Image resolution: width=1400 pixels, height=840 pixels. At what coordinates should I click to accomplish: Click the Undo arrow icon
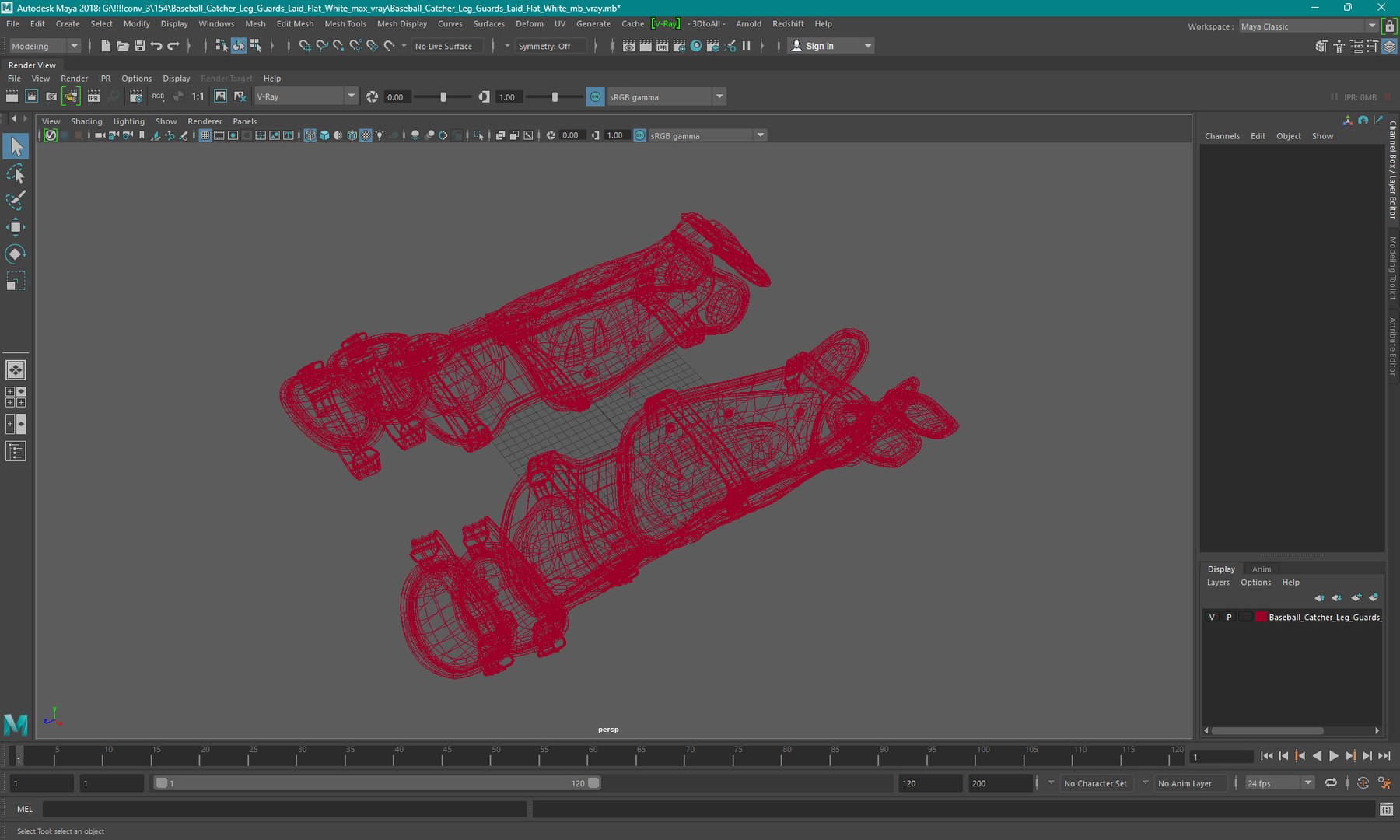(x=156, y=46)
